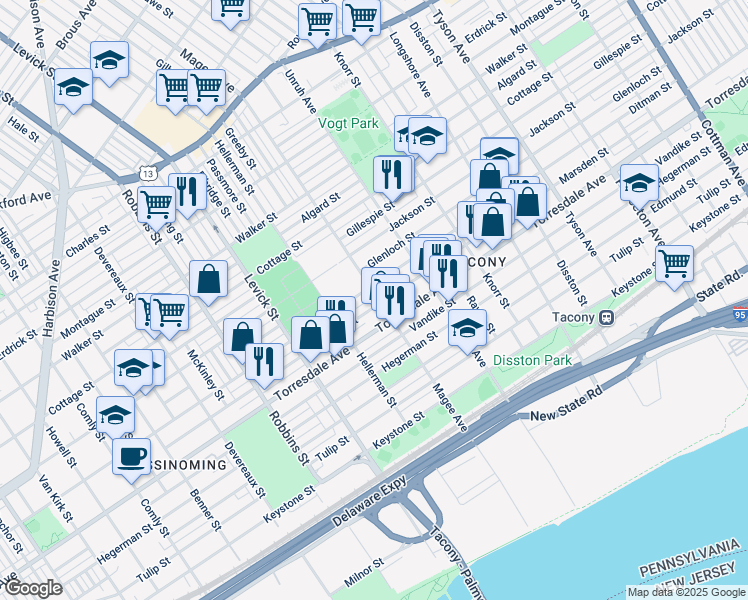Image resolution: width=748 pixels, height=600 pixels.
Task: Click the US Route 13 shield
Action: (148, 174)
